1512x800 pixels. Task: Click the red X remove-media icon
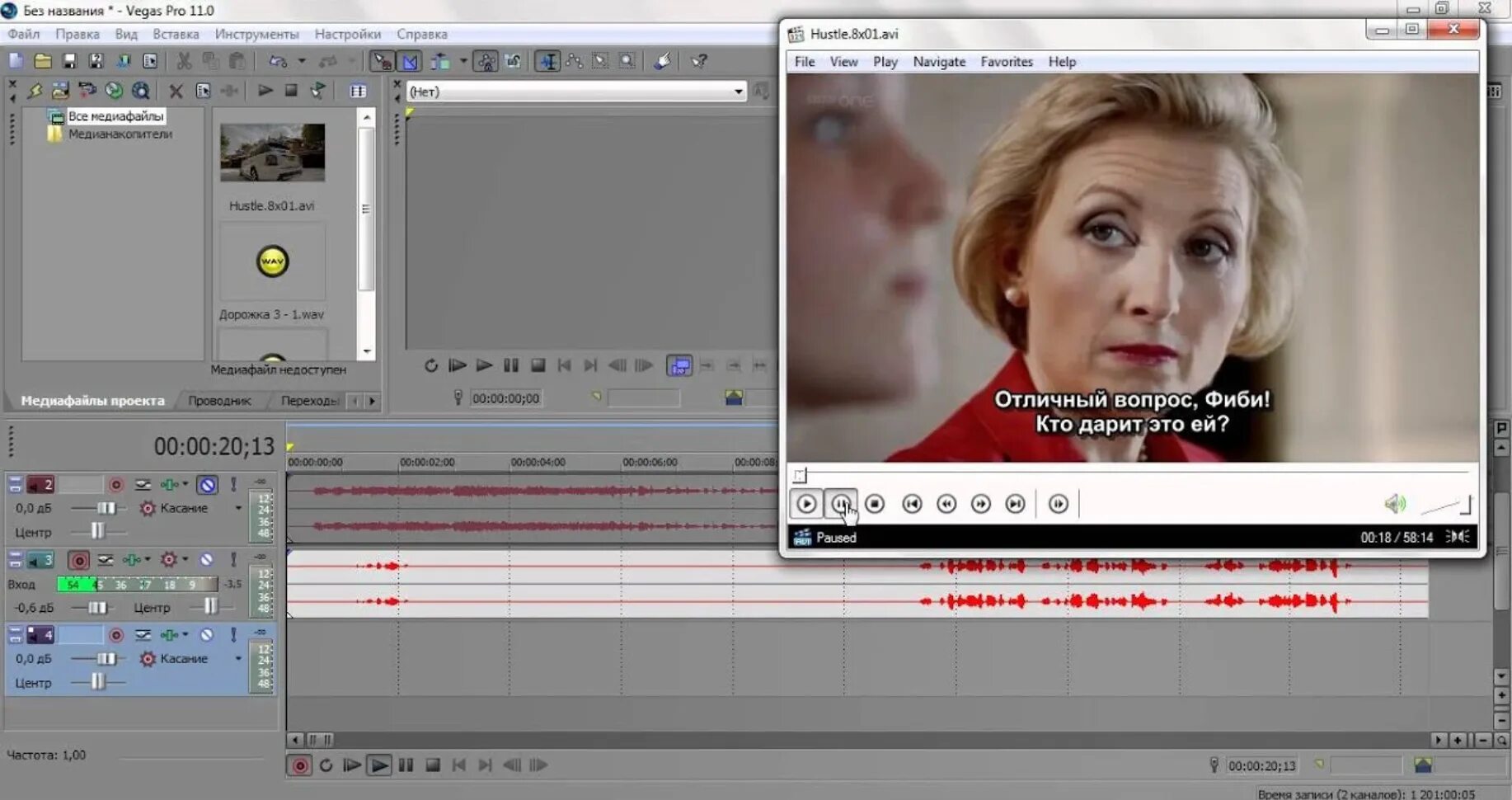(x=176, y=91)
